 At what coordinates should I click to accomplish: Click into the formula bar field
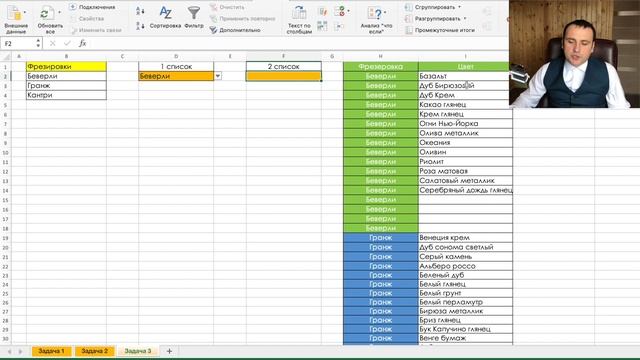298,43
